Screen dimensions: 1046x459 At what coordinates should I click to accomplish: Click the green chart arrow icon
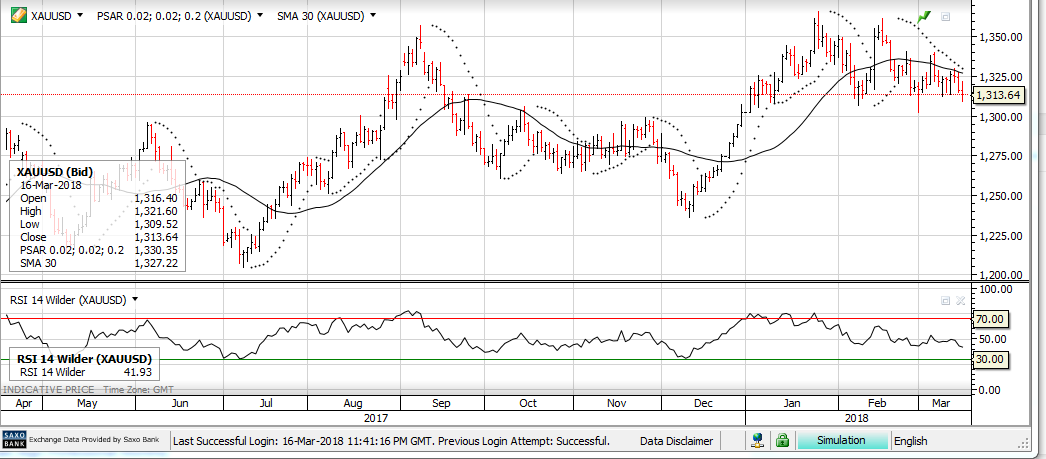(x=924, y=17)
